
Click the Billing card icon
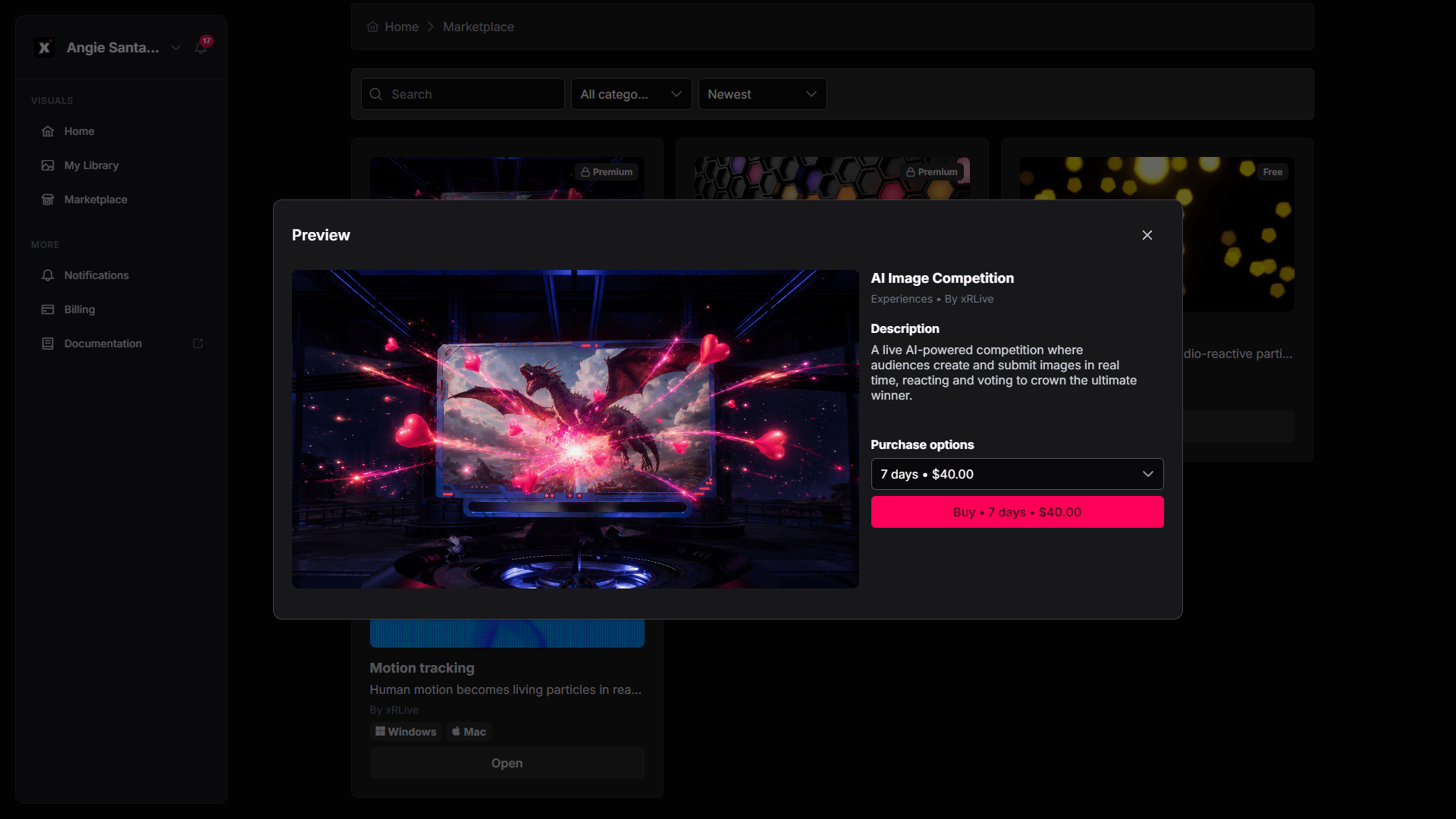[x=48, y=309]
